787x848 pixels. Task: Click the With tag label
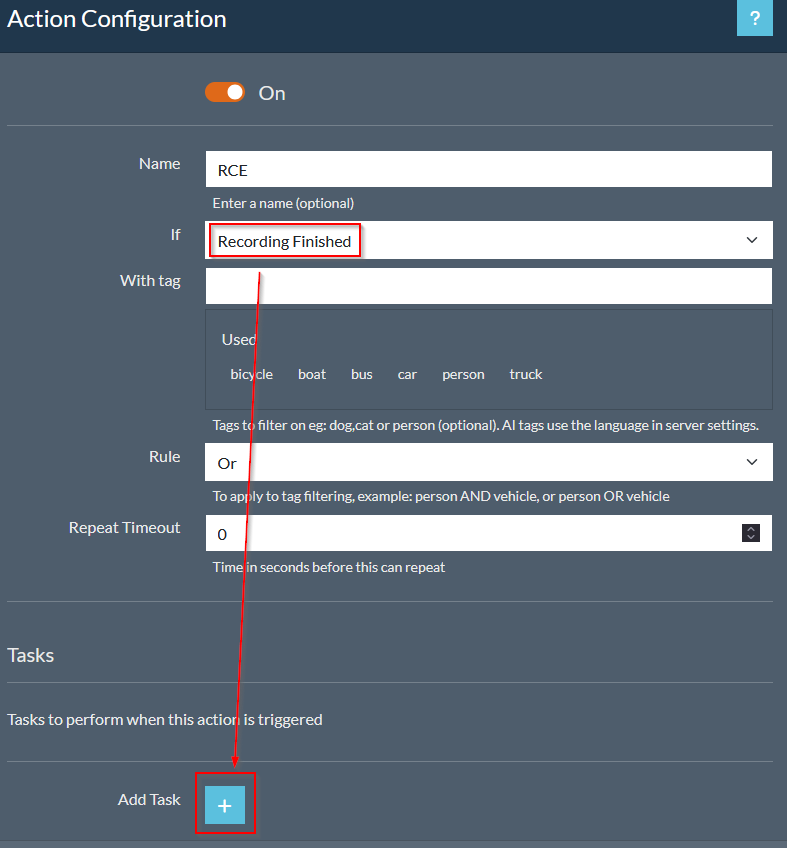(150, 280)
